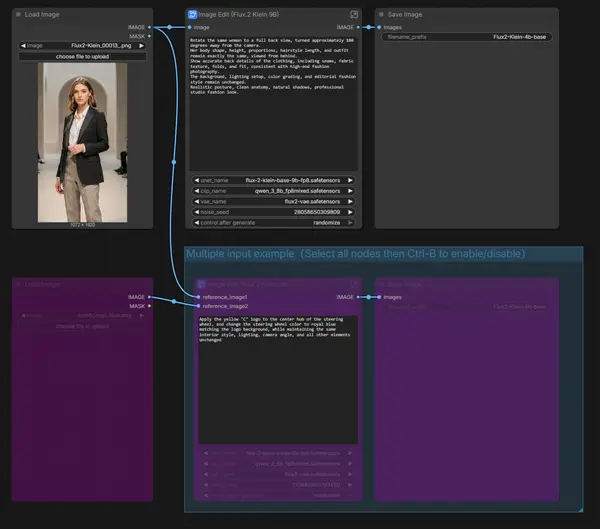
Task: Click MASK output port of top Load Image node
Action: [149, 36]
